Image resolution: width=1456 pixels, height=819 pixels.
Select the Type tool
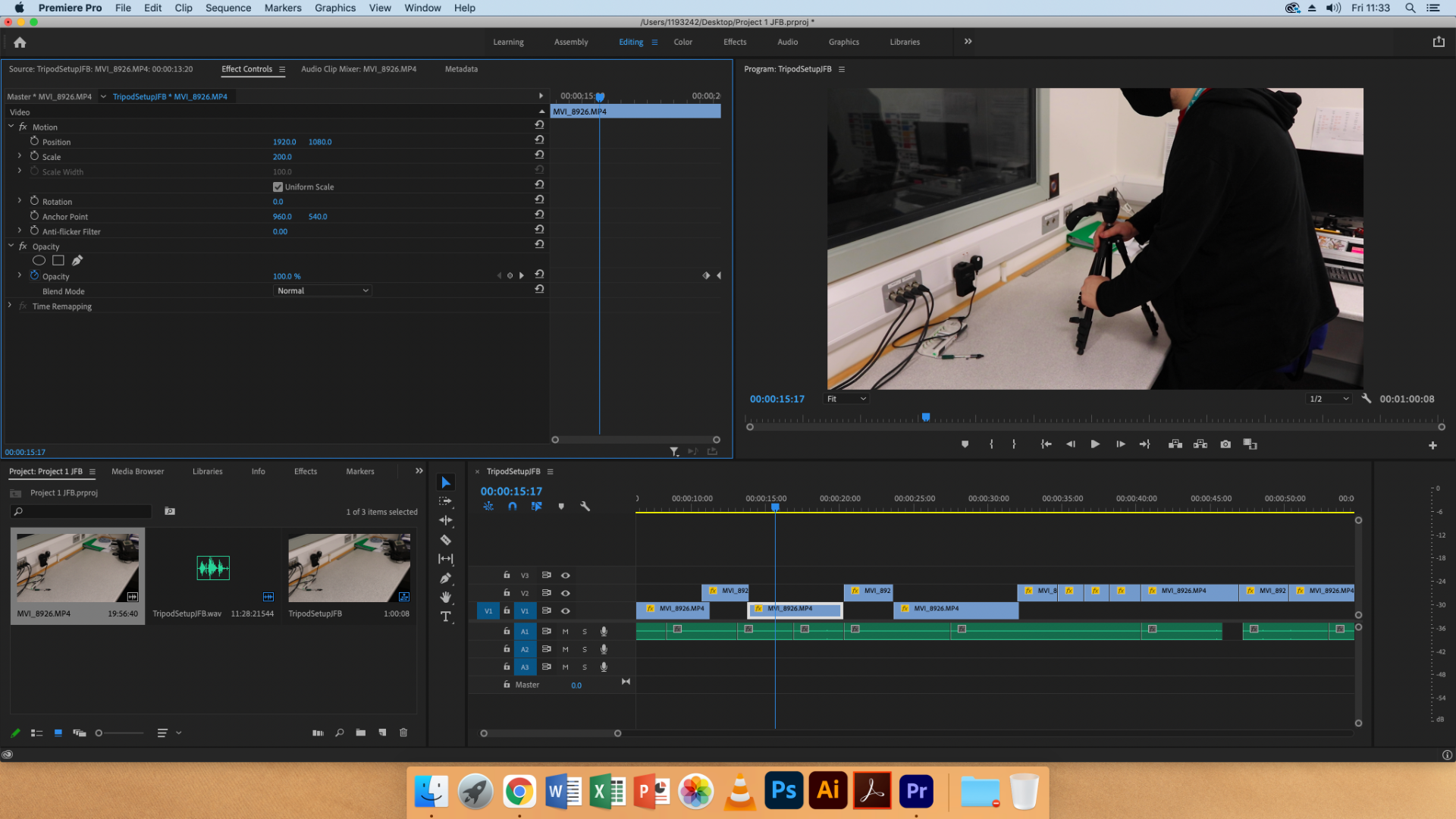point(446,617)
